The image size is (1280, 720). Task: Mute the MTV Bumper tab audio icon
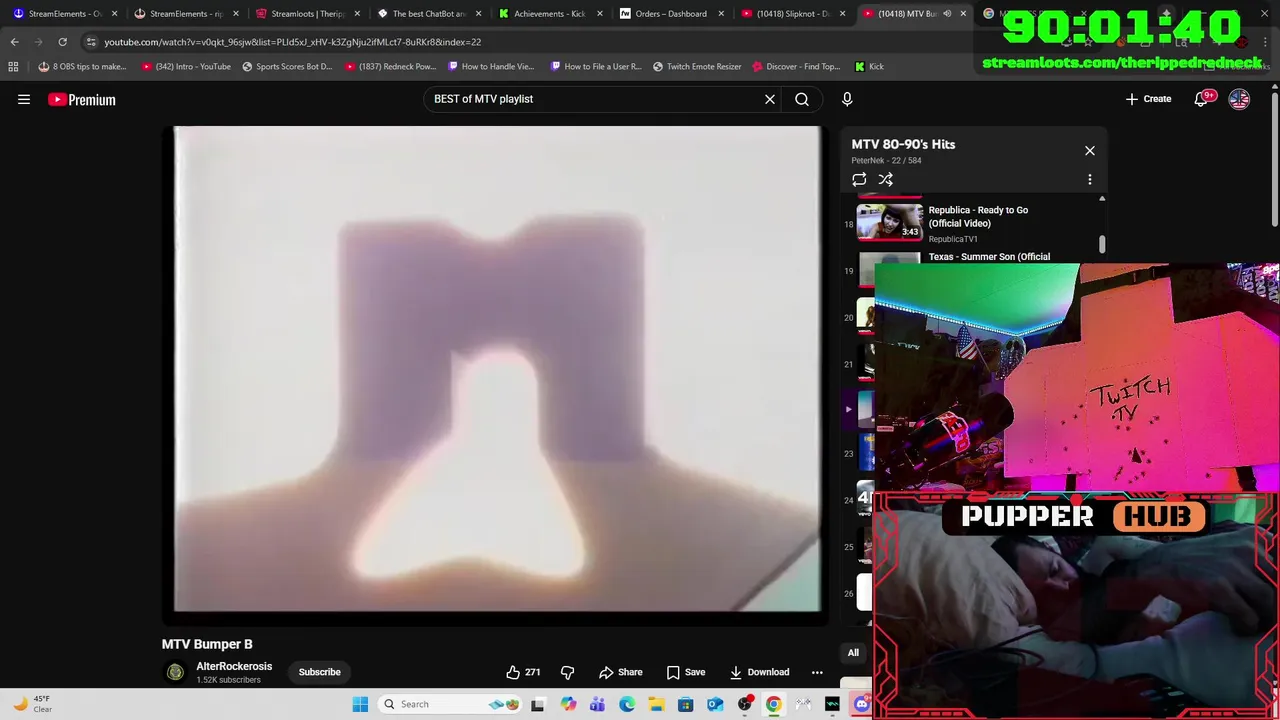coord(947,14)
